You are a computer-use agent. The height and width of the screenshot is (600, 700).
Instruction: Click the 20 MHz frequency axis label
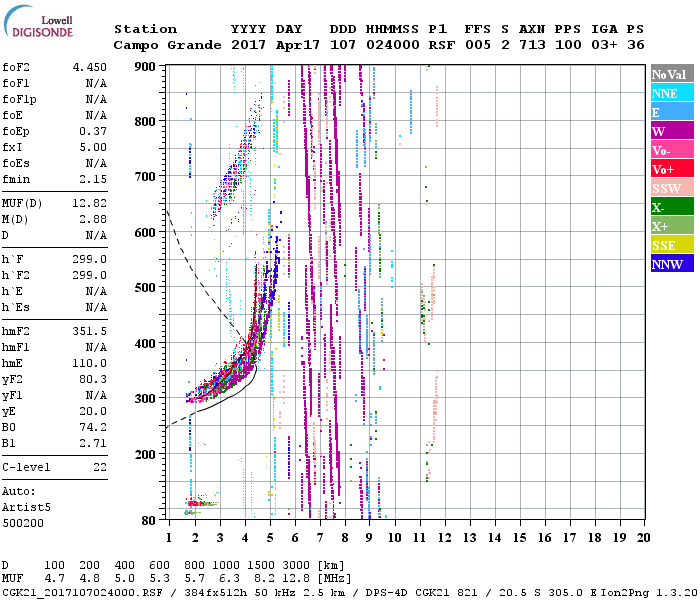click(x=643, y=537)
